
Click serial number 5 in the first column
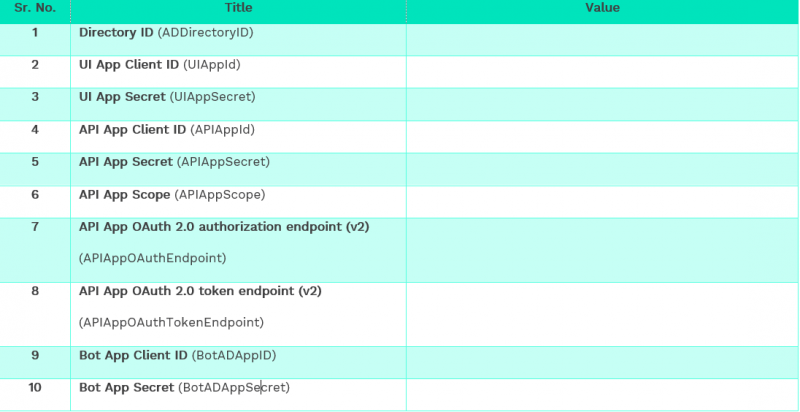click(35, 162)
